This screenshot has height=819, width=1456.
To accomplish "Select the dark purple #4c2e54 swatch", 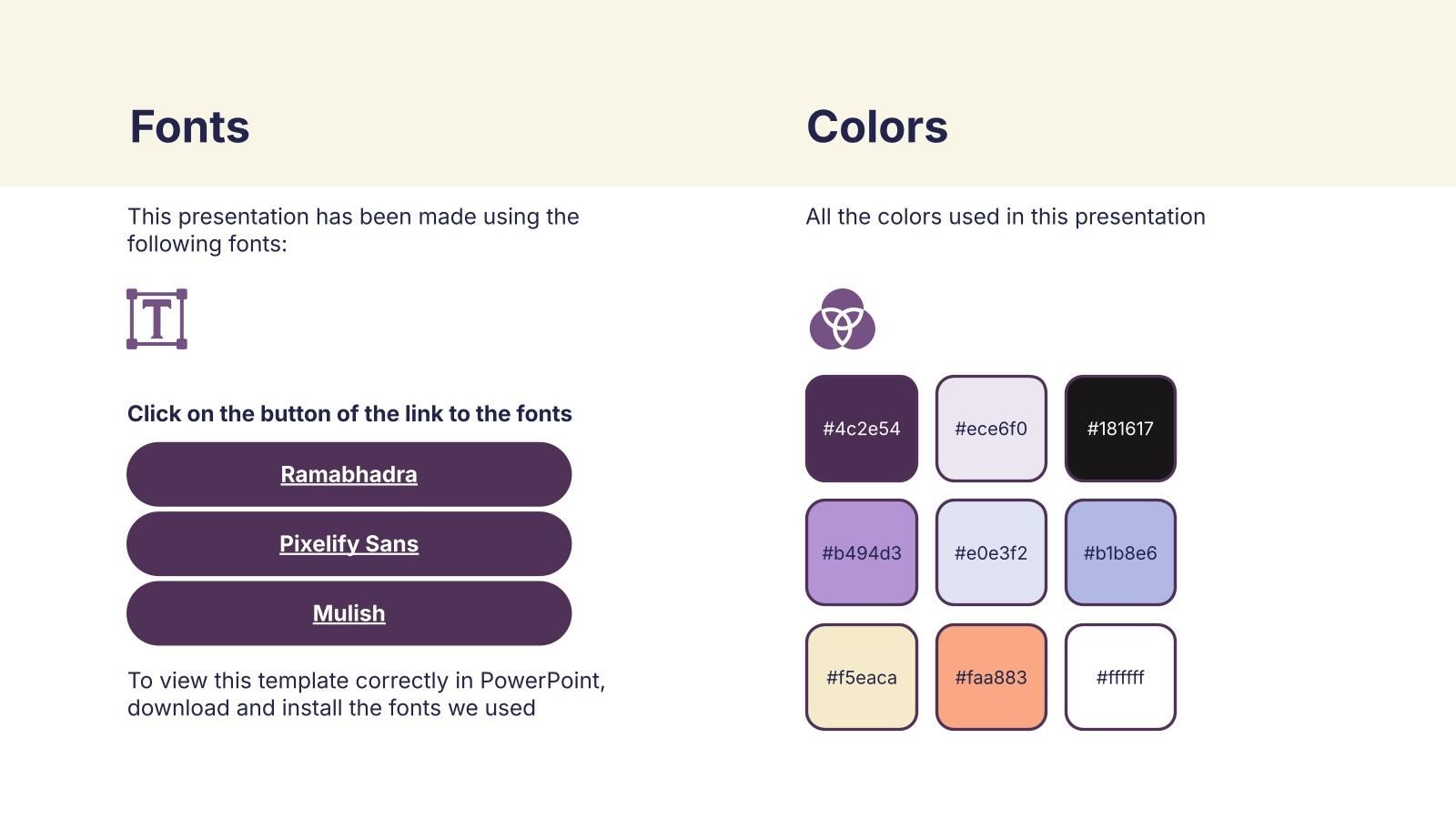I will tap(861, 429).
